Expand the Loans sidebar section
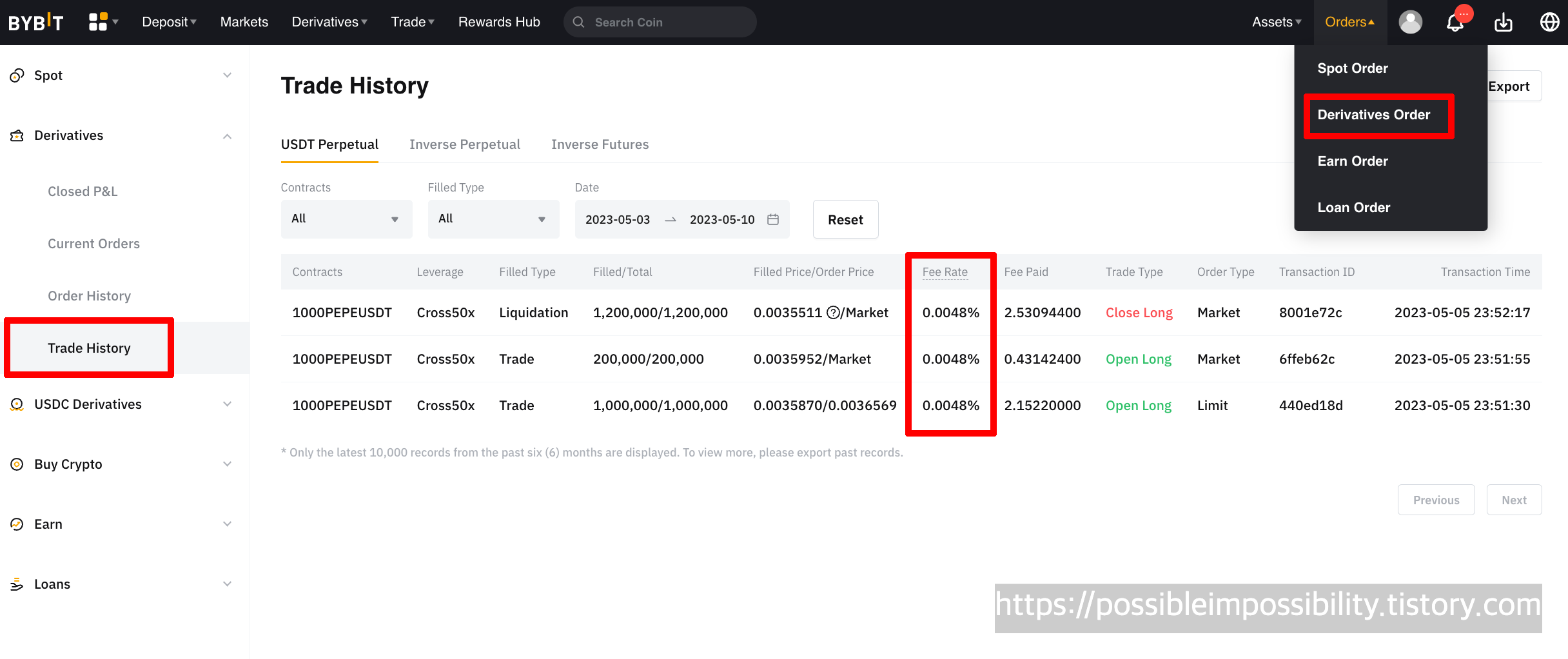The width and height of the screenshot is (1568, 659). point(227,584)
